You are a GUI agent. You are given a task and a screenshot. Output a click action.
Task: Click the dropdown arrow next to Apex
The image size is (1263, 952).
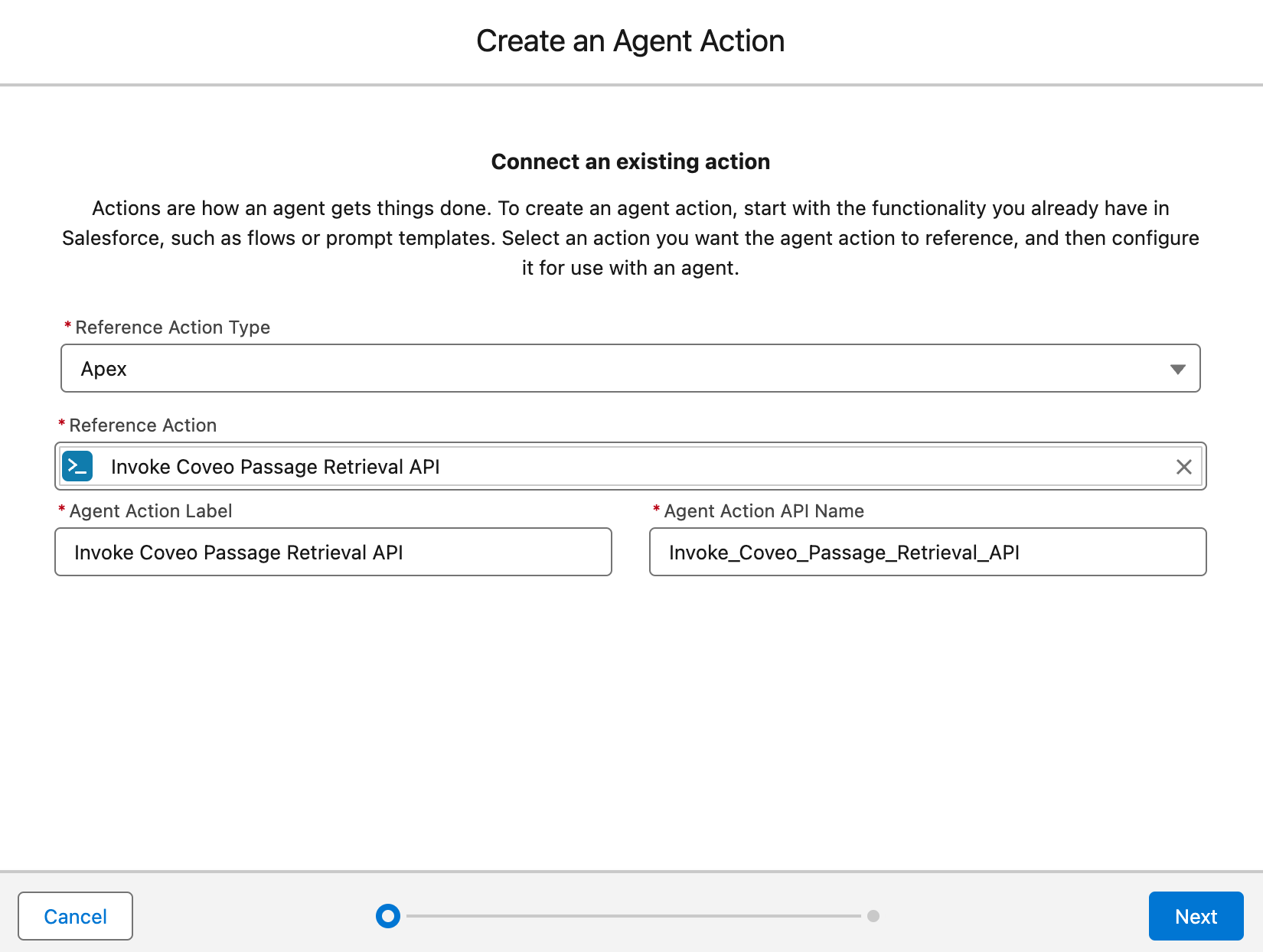click(1177, 369)
